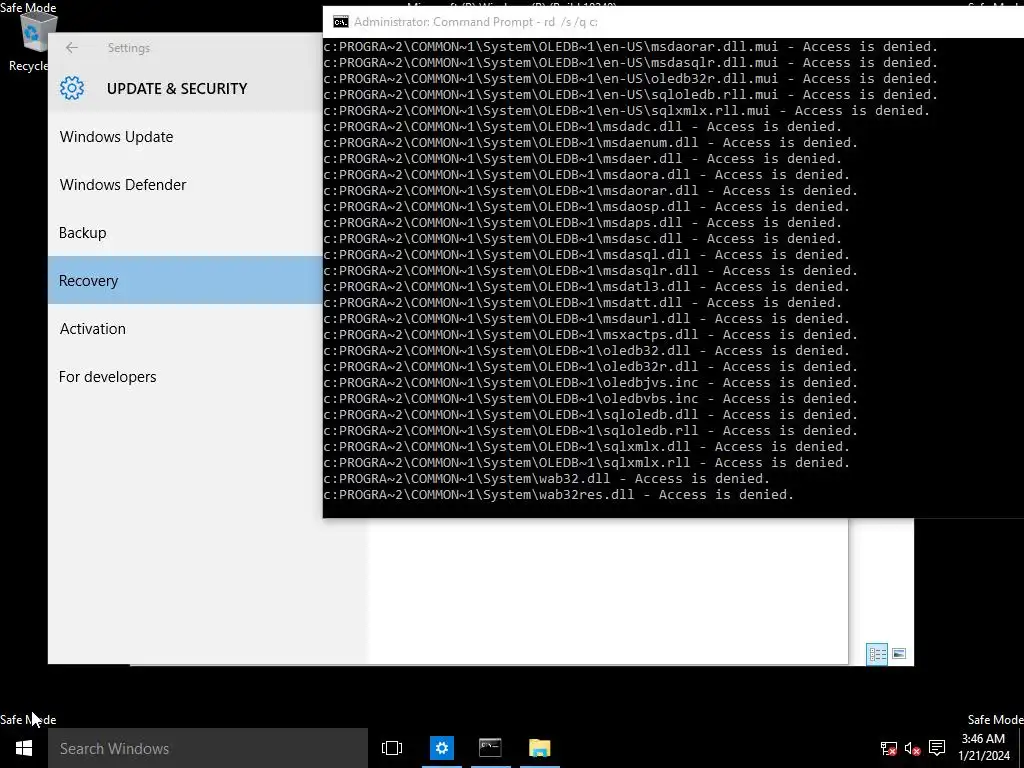Click the oledbjvs.inc output line
This screenshot has width=1024, height=768.
coord(590,383)
